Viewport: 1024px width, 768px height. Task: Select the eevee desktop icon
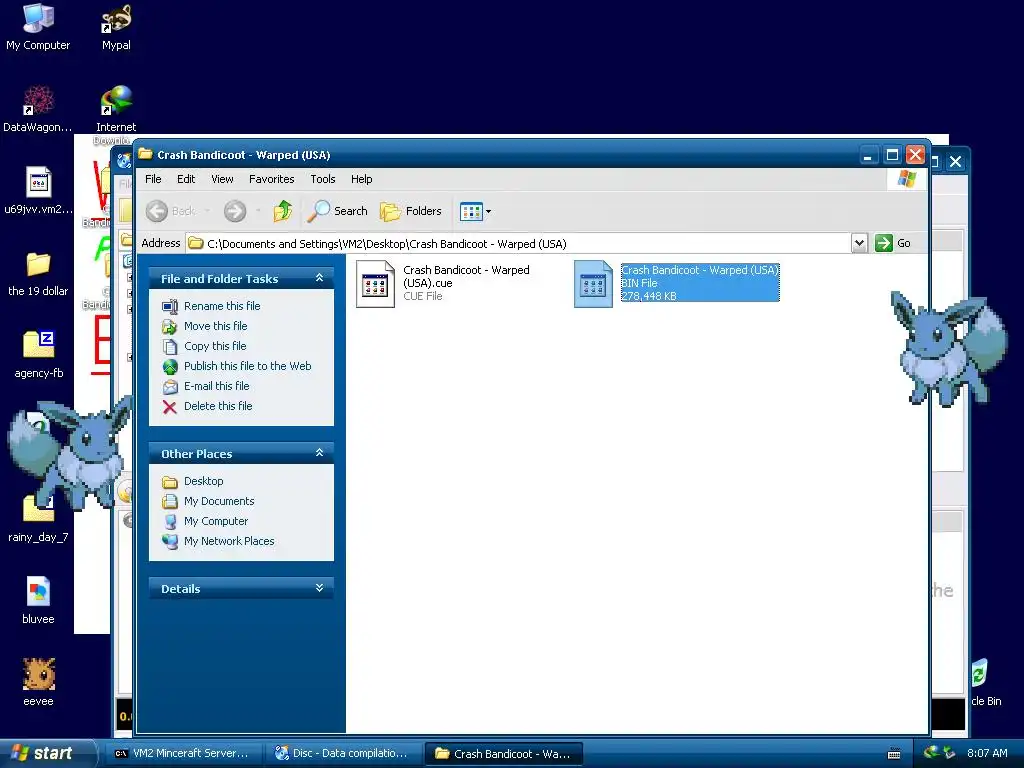tap(39, 682)
